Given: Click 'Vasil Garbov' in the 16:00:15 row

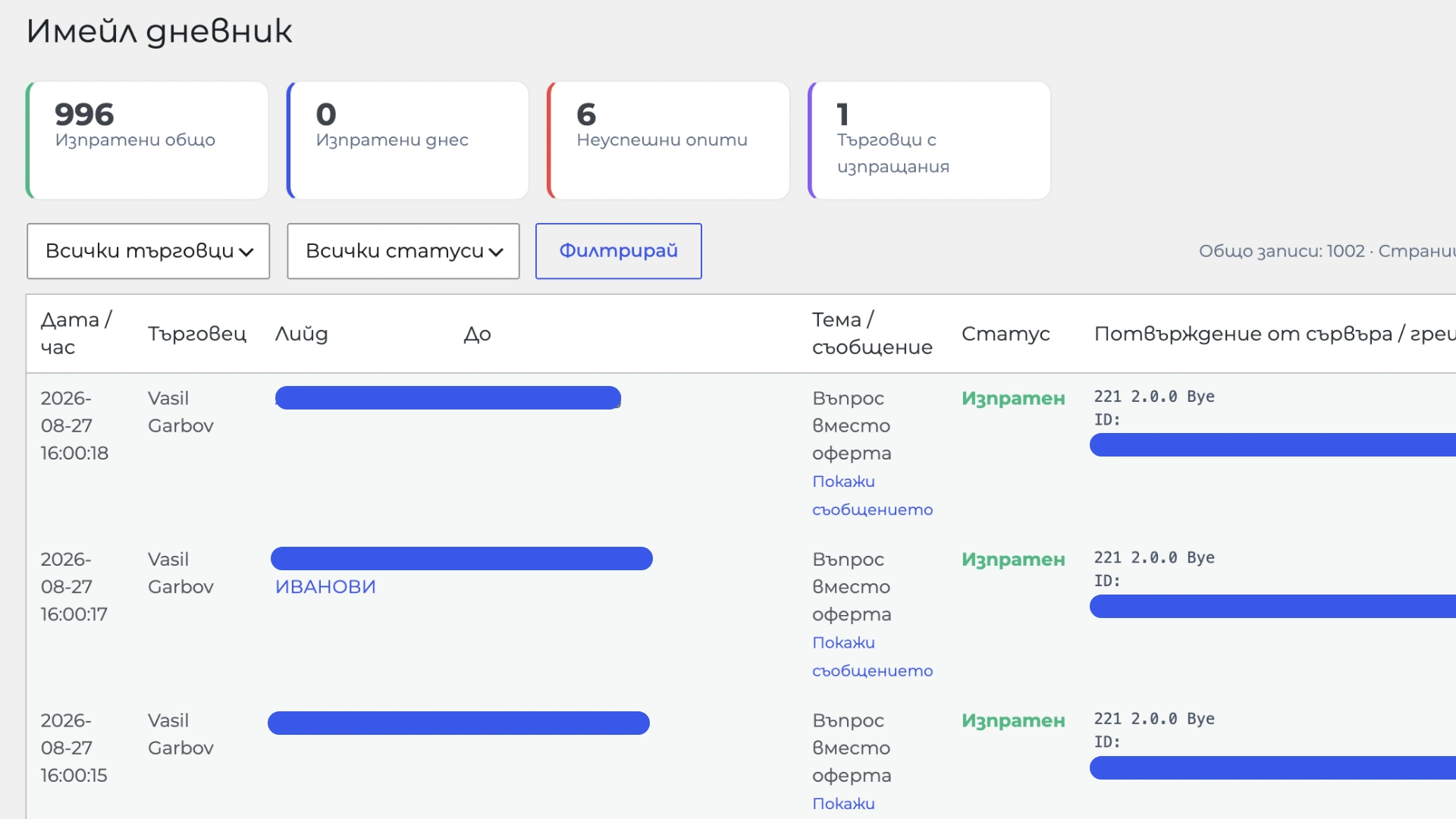Looking at the screenshot, I should coord(180,734).
